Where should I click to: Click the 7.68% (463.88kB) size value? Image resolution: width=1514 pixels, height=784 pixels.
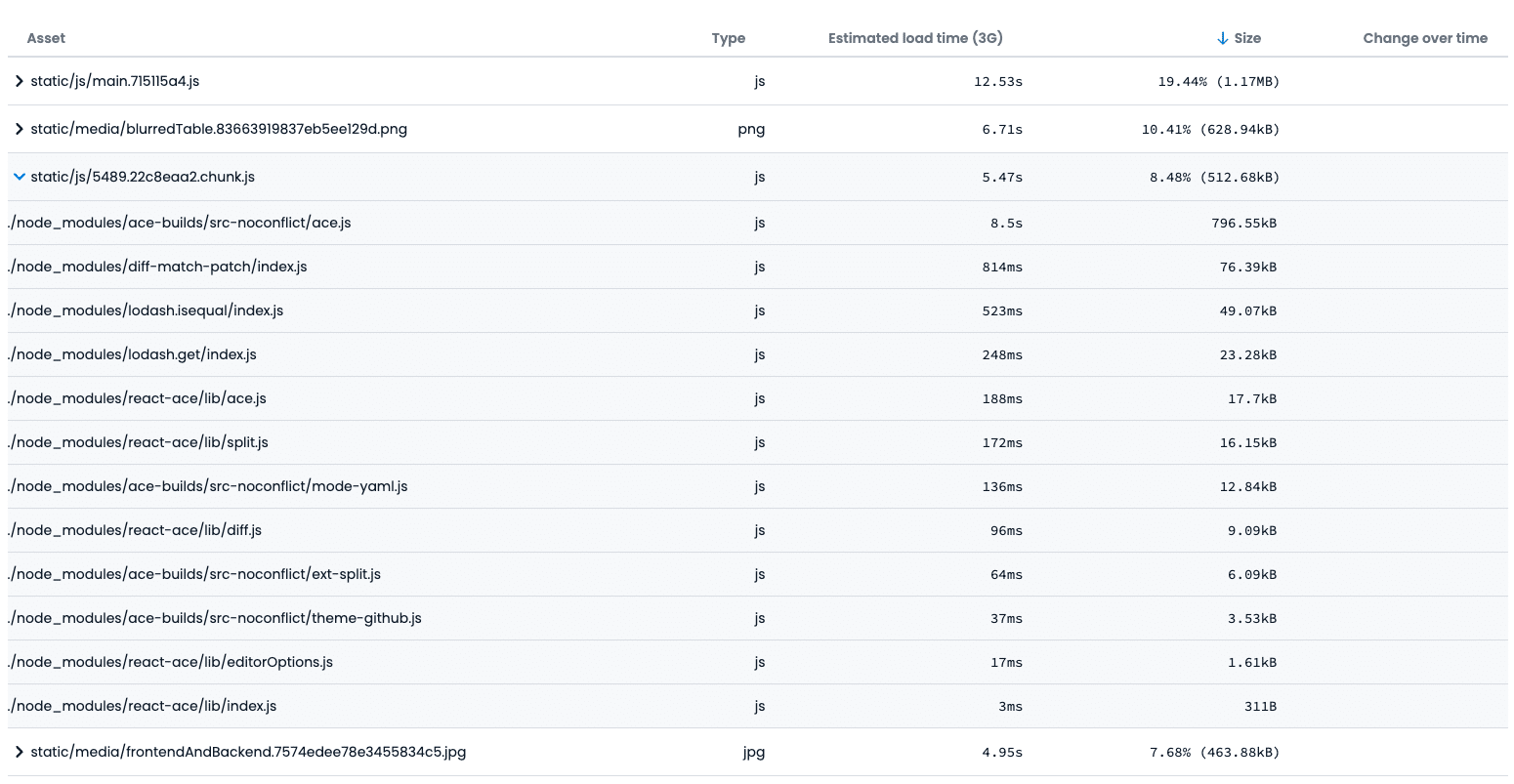(1214, 752)
